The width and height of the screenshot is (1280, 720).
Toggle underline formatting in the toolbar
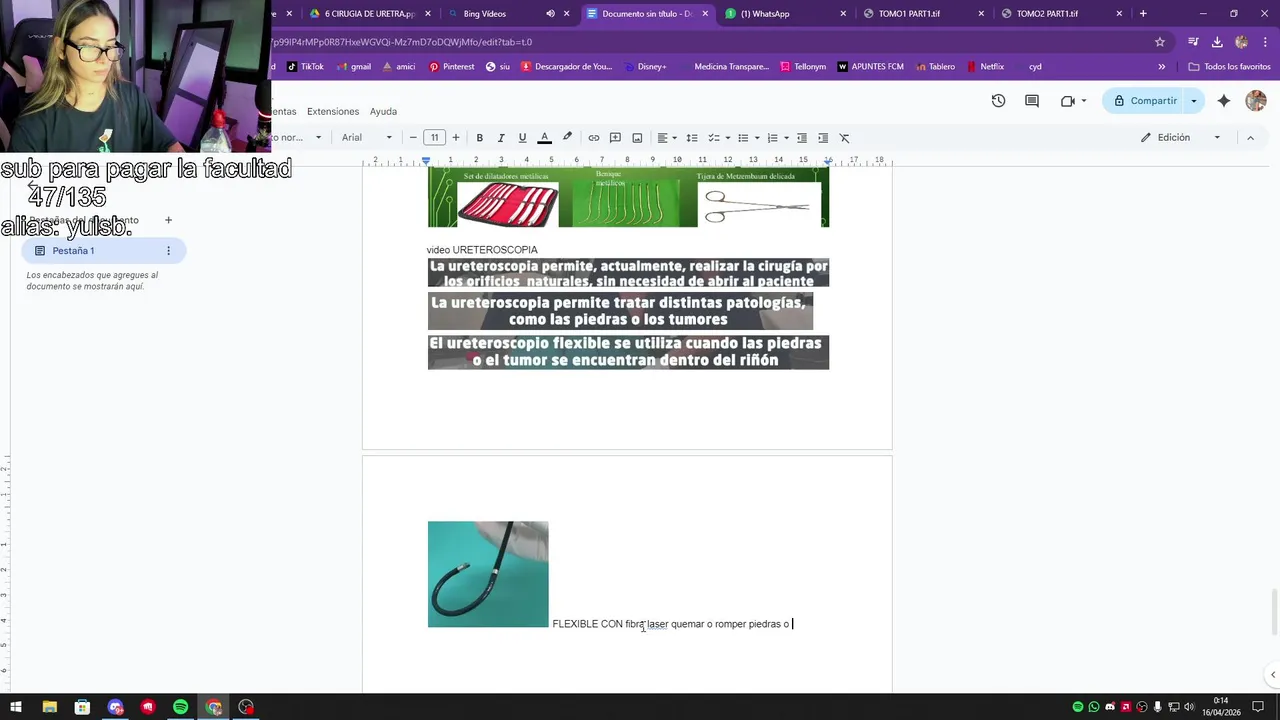[522, 138]
